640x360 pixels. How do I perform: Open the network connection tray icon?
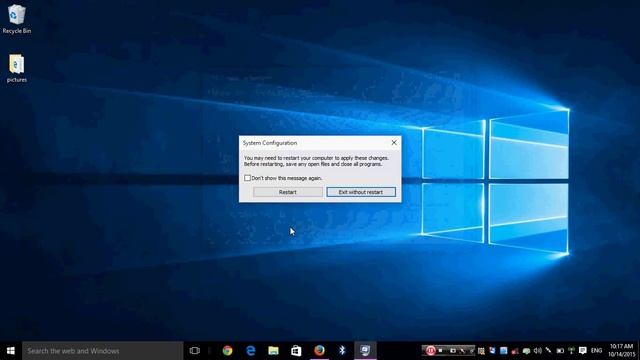pos(571,351)
